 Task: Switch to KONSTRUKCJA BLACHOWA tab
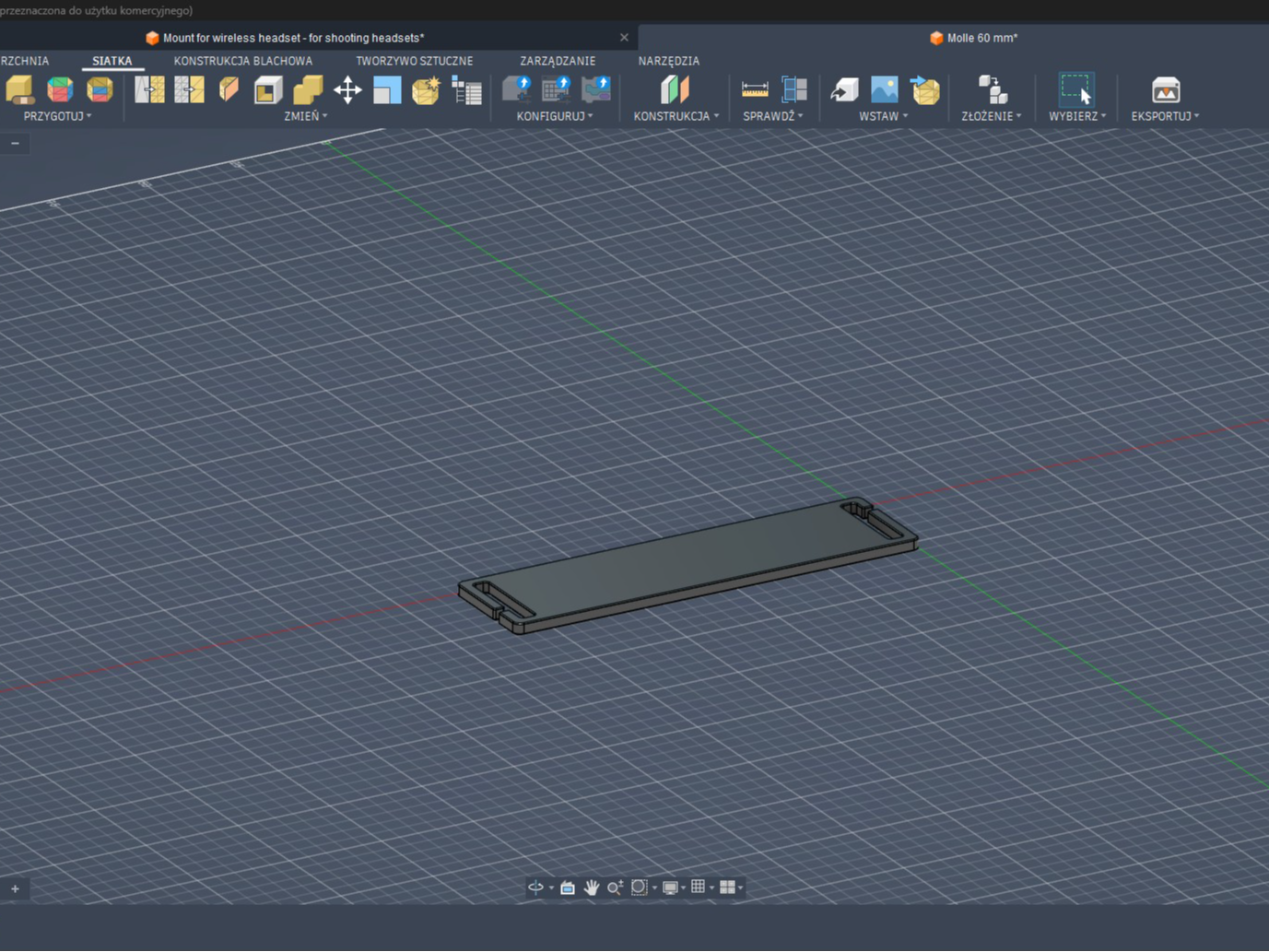coord(243,61)
